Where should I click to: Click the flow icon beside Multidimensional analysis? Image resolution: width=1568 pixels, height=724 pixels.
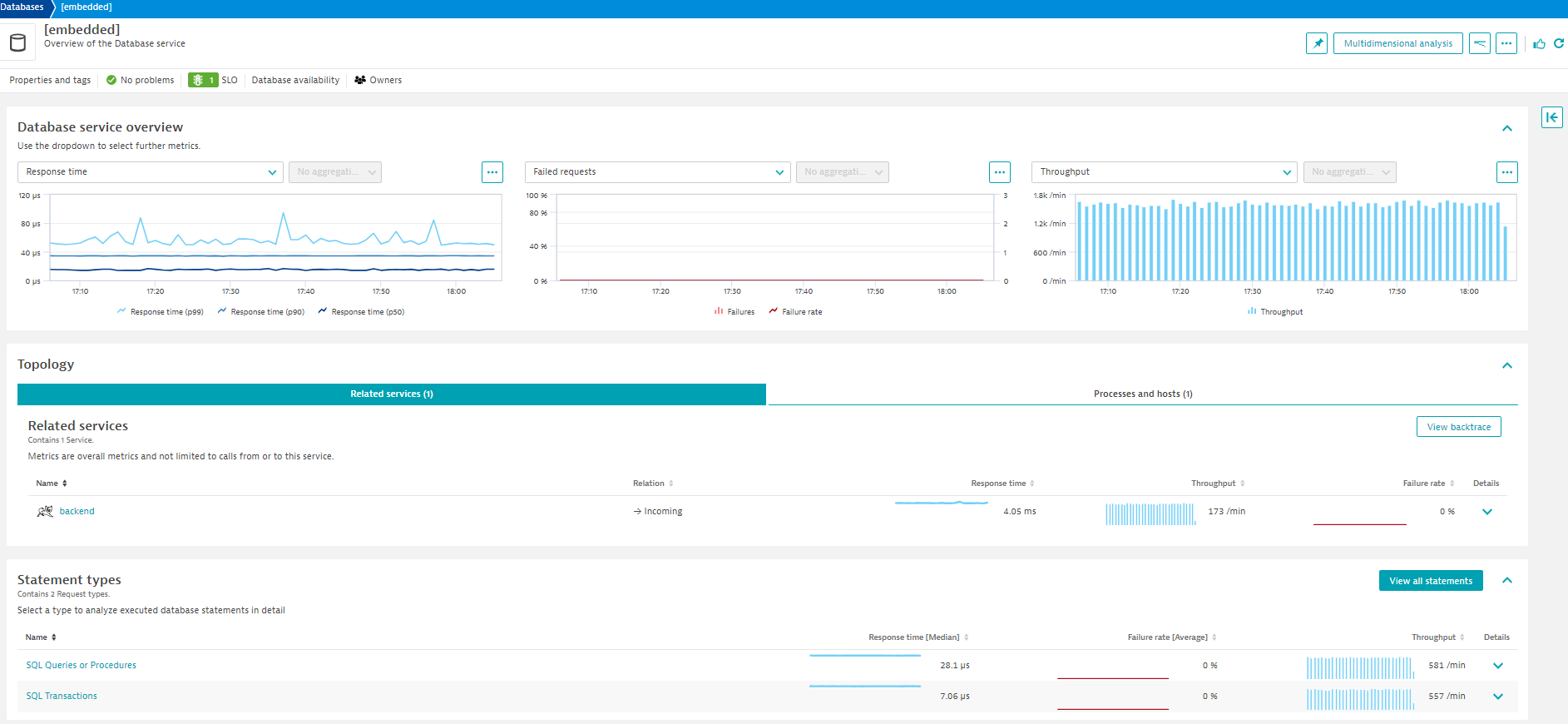coord(1479,43)
